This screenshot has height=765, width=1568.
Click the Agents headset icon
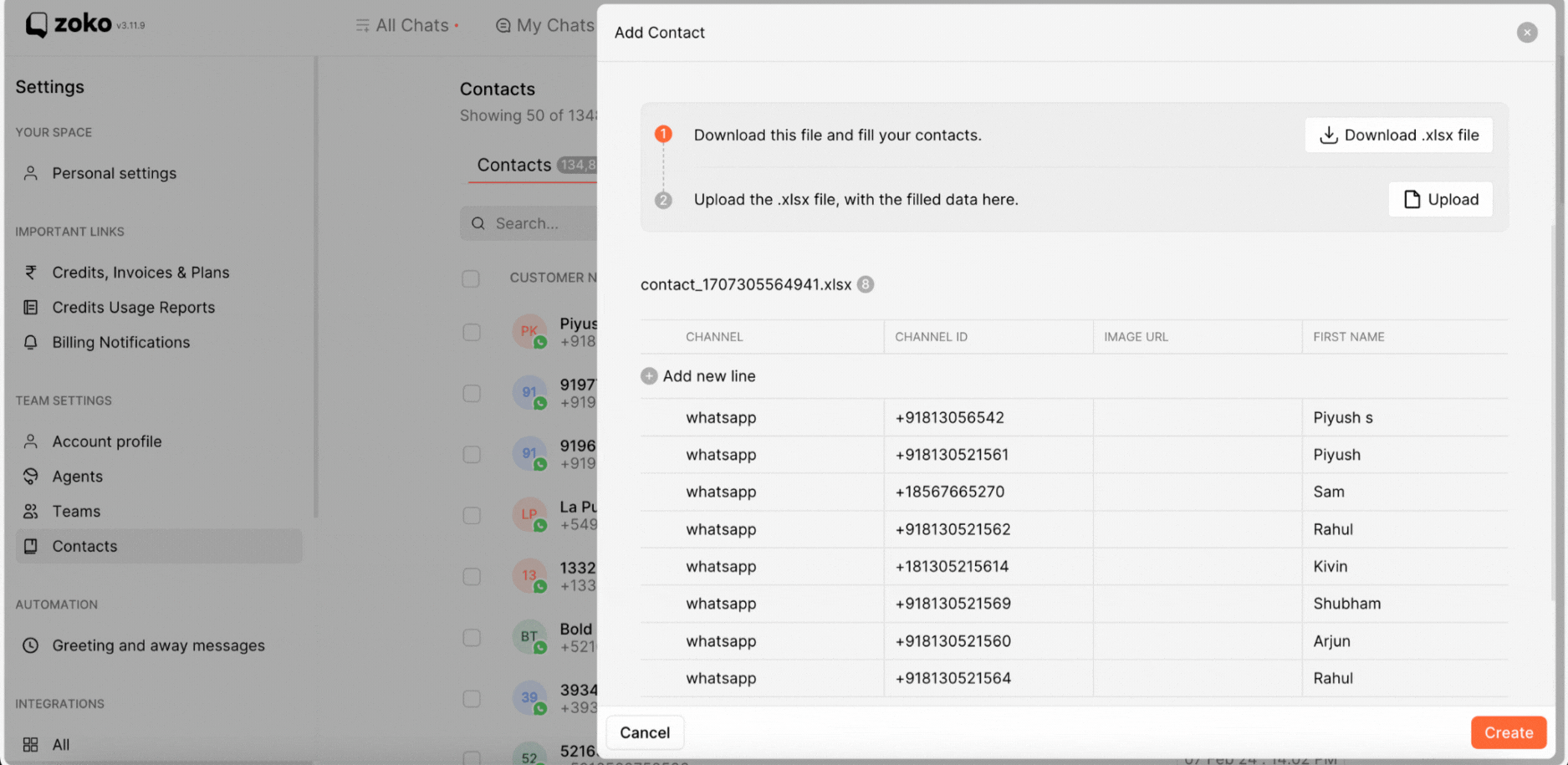click(x=31, y=476)
